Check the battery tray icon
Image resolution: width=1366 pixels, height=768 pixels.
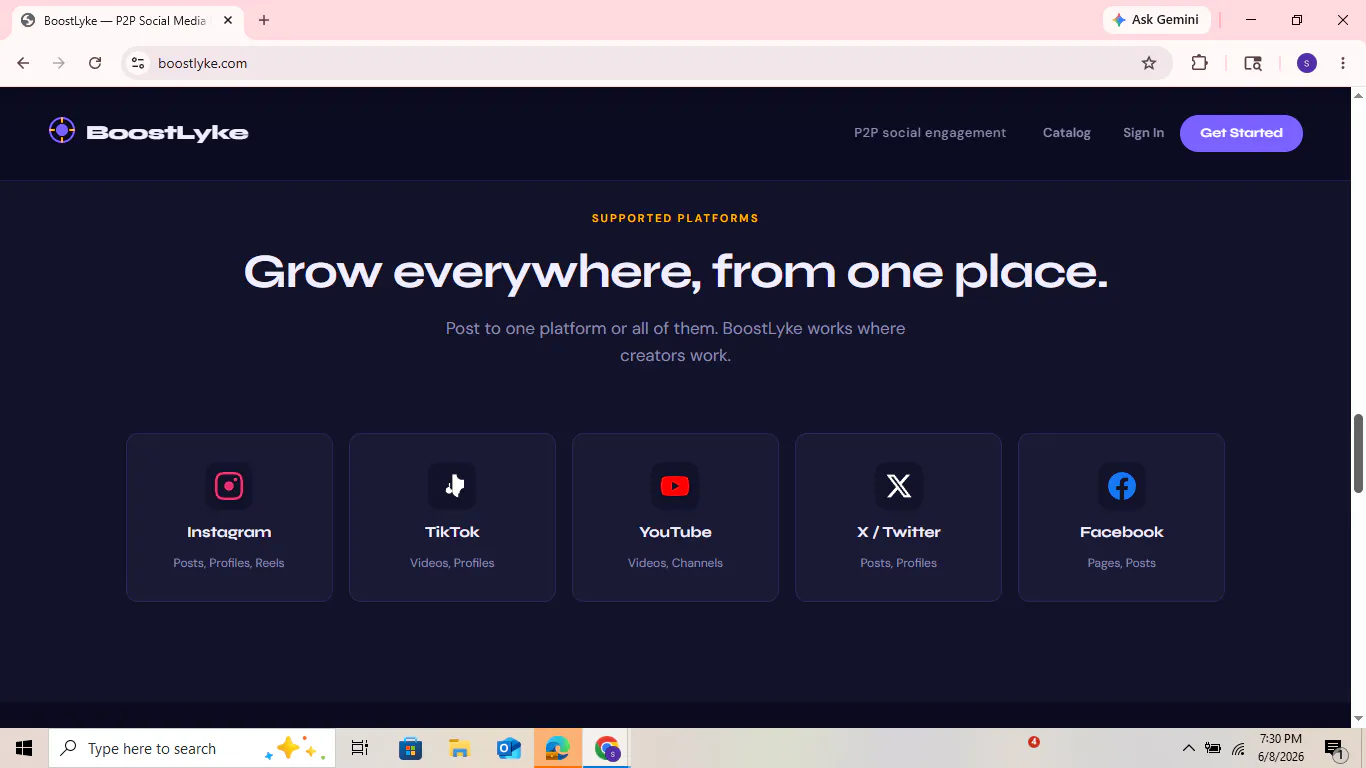[1213, 748]
